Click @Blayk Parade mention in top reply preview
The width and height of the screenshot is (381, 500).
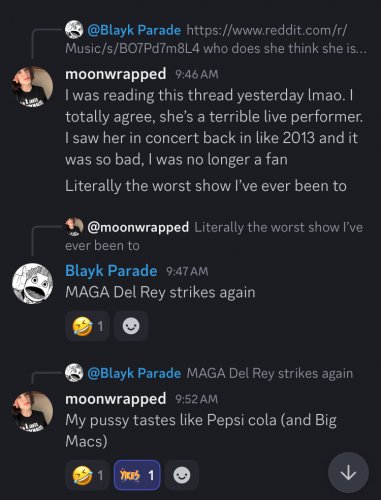tap(134, 30)
